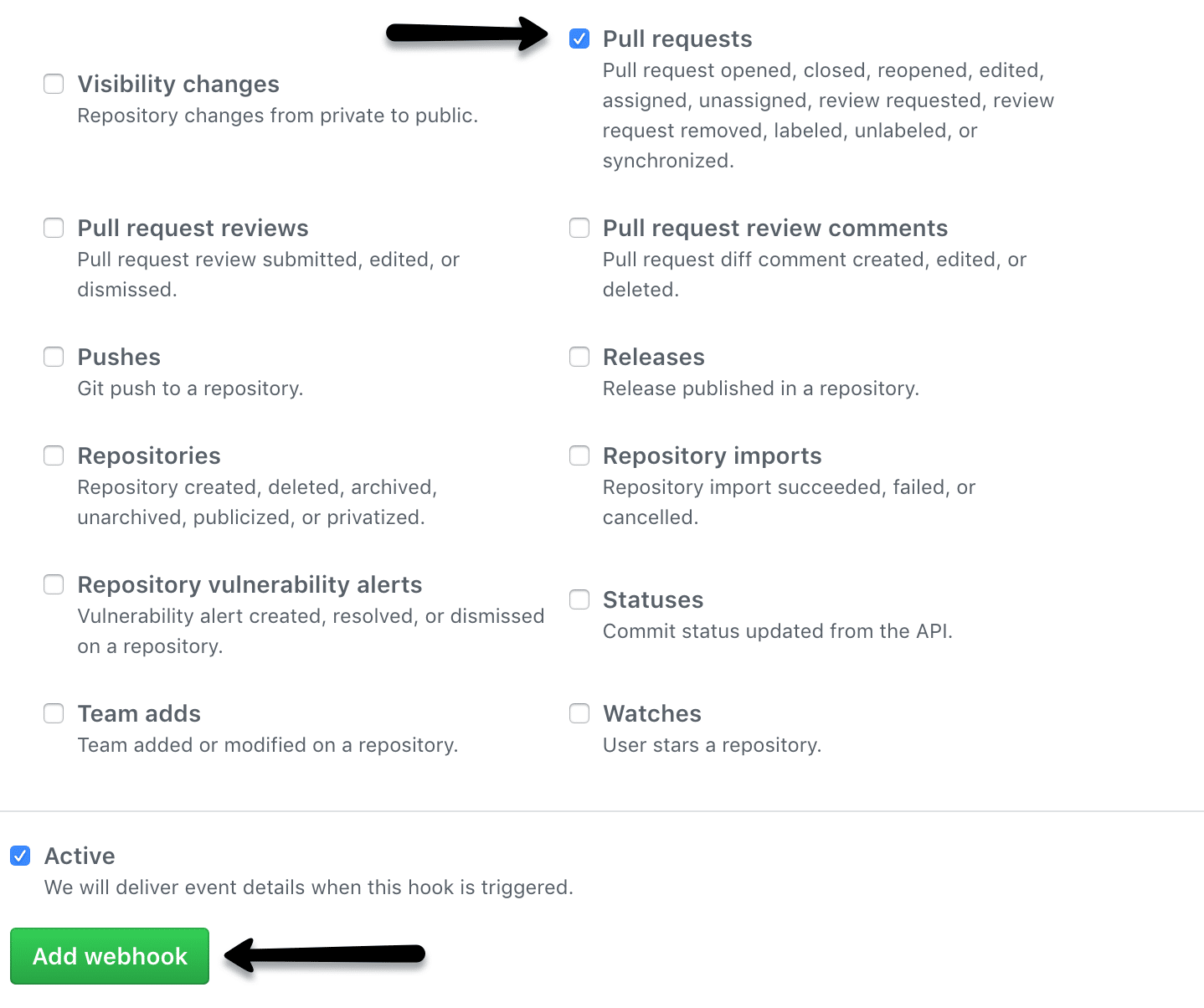The image size is (1204, 1008).
Task: Uncheck the Pull requests event
Action: 579,39
